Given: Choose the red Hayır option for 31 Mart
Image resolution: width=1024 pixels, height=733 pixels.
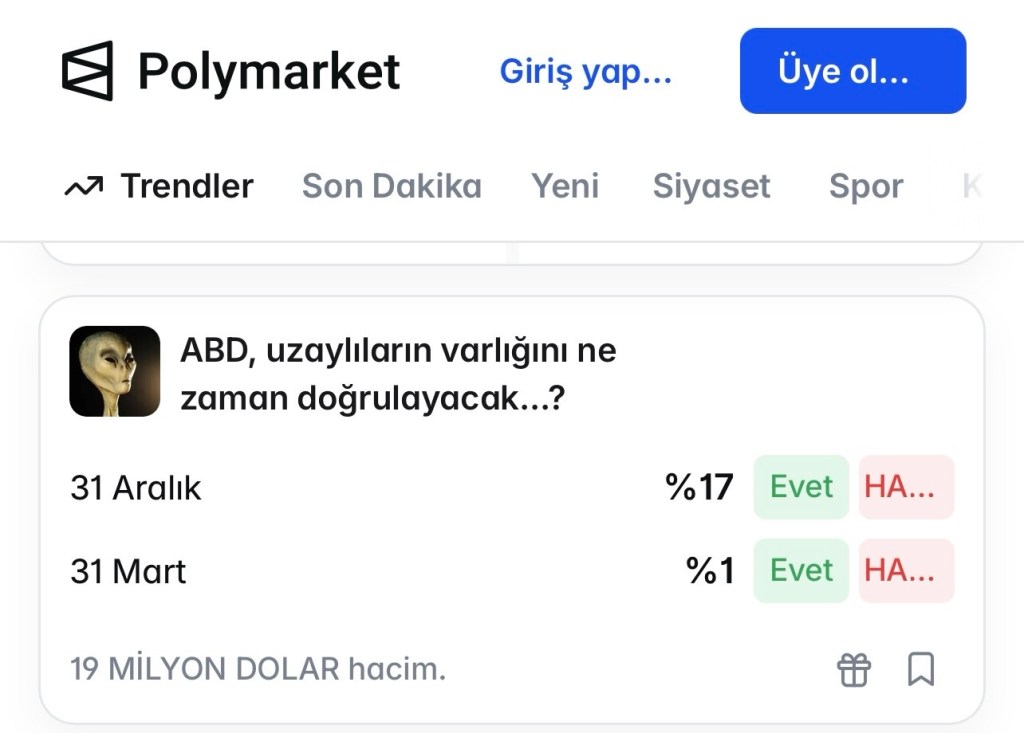Looking at the screenshot, I should (906, 571).
